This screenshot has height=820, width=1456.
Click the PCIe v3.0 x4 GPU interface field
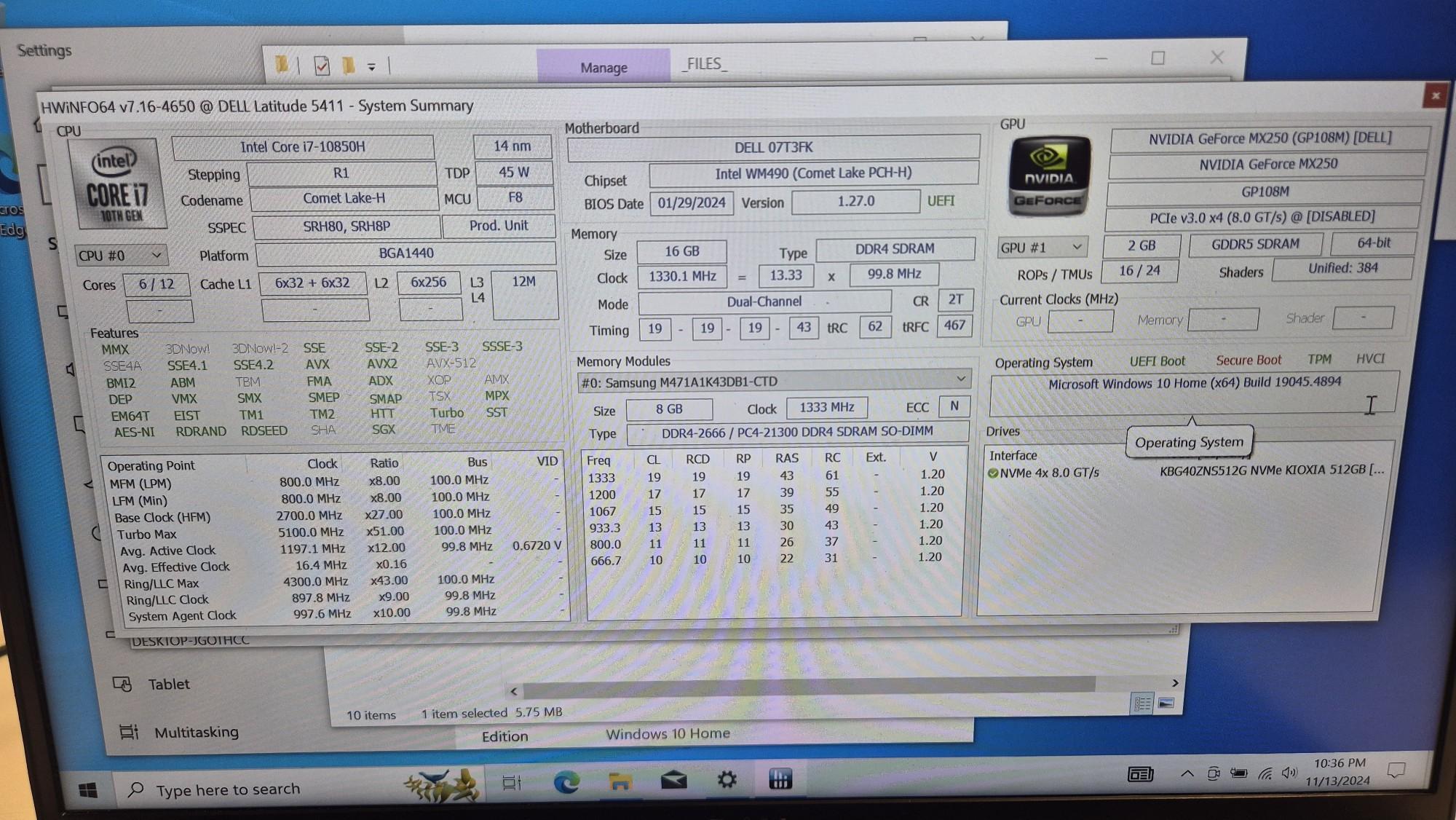(x=1262, y=217)
